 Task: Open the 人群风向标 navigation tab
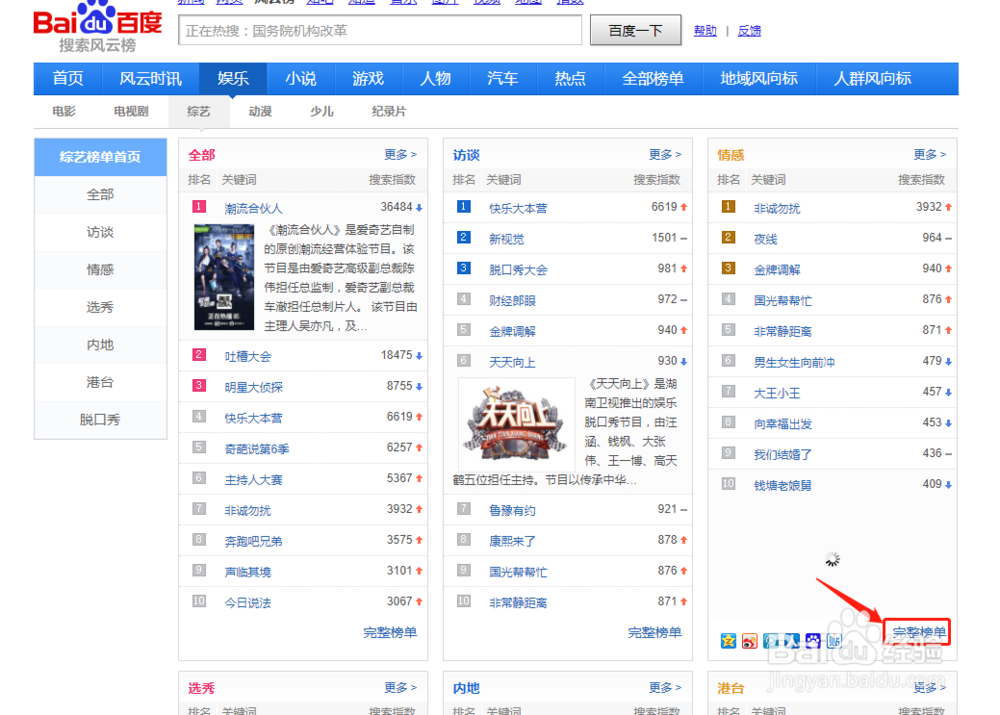[x=872, y=78]
